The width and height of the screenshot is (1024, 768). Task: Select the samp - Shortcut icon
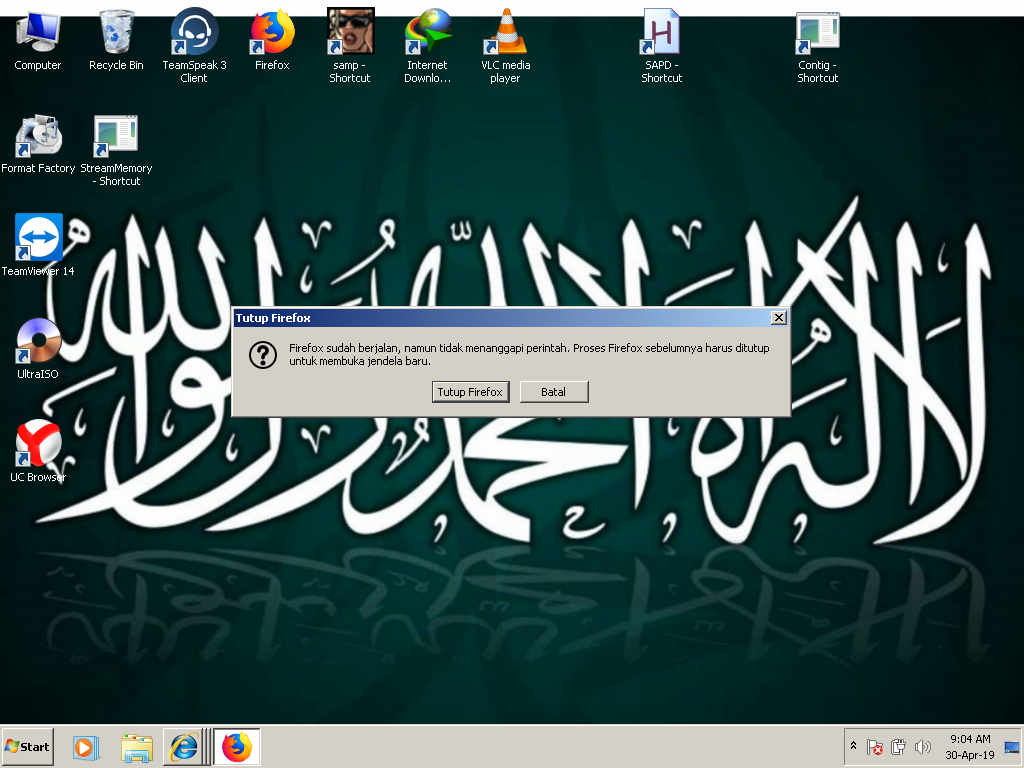point(350,46)
